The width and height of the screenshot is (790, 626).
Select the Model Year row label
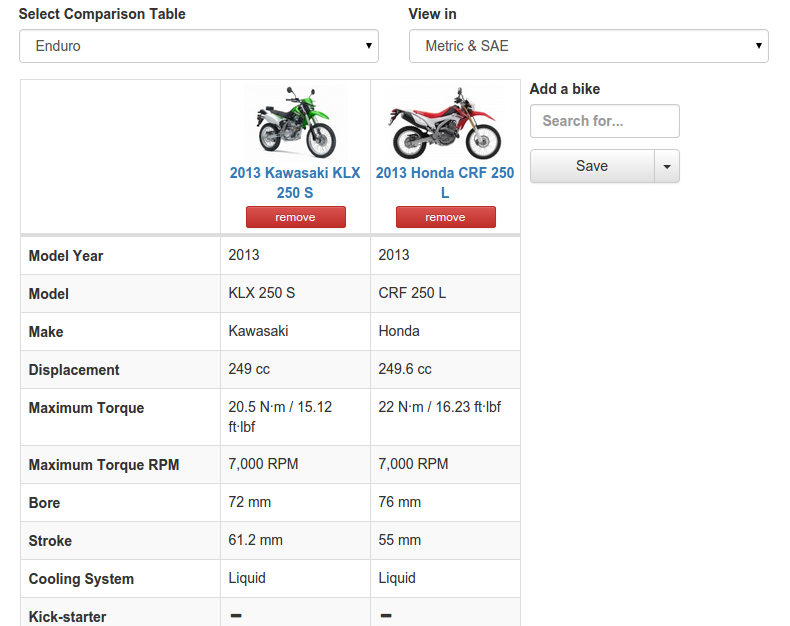click(x=65, y=256)
